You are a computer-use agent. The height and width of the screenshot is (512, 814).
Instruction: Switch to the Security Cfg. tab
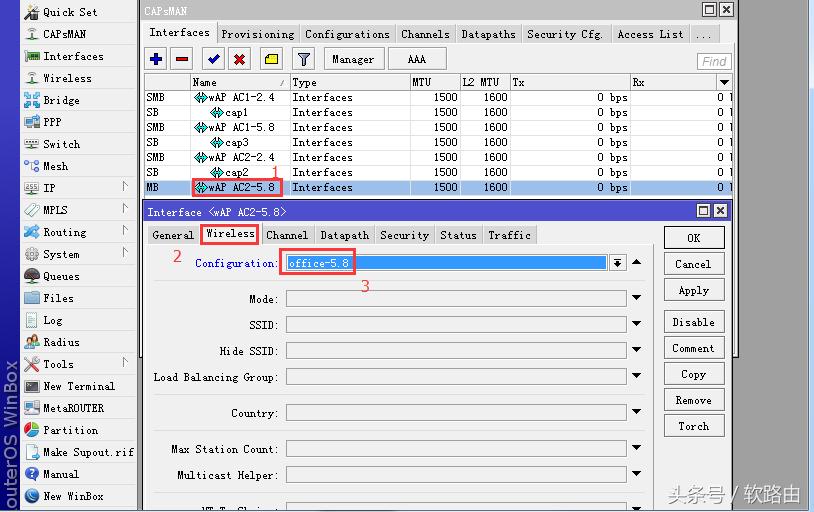[565, 34]
